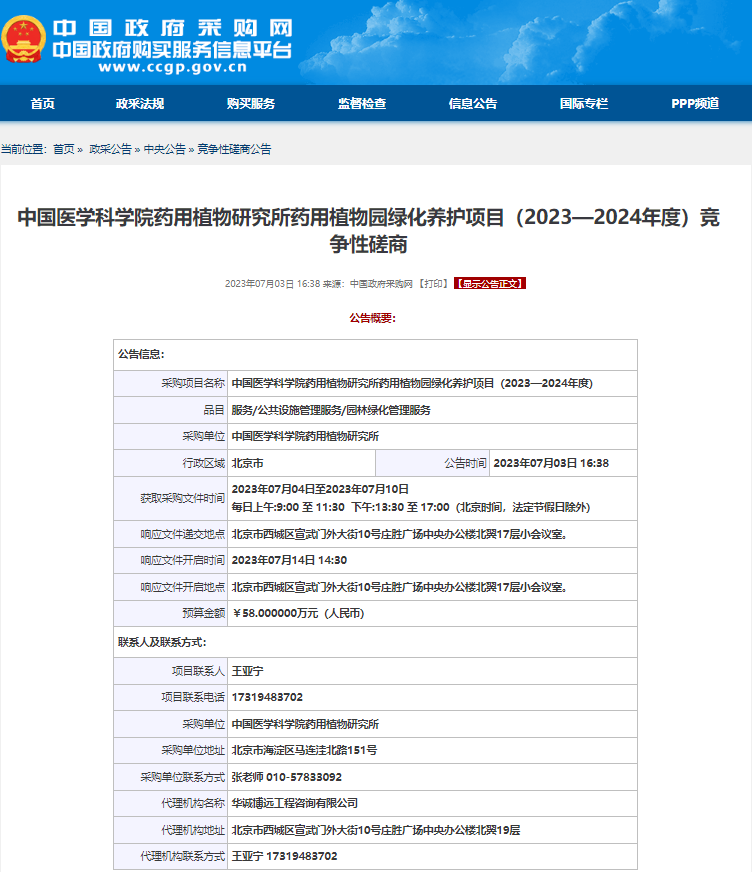Screen dimensions: 752x872
Task: Click the 响应文件开启地点 address value
Action: 399,587
